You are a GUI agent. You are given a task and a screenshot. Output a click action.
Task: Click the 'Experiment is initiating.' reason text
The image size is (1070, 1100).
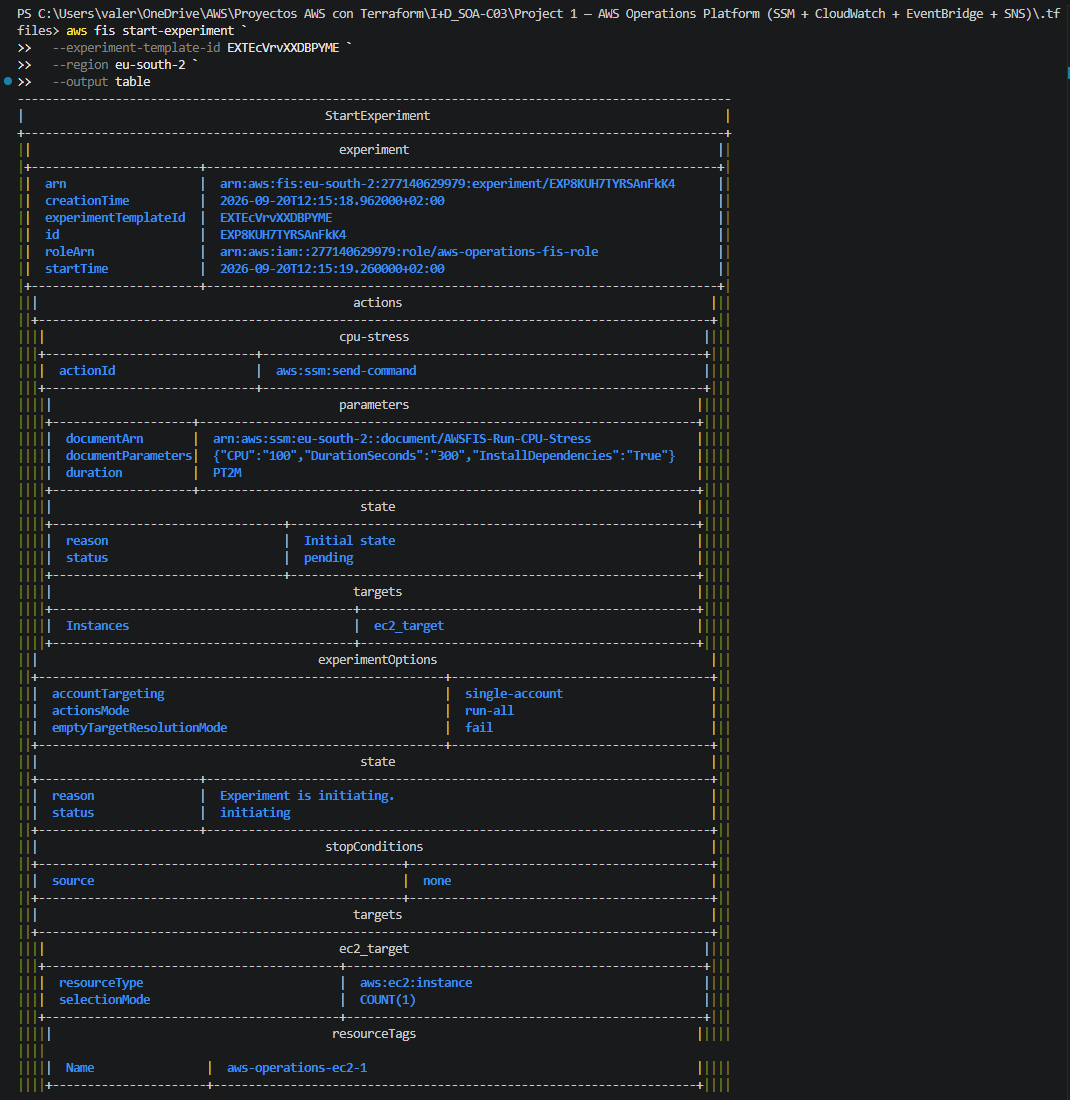pyautogui.click(x=307, y=796)
